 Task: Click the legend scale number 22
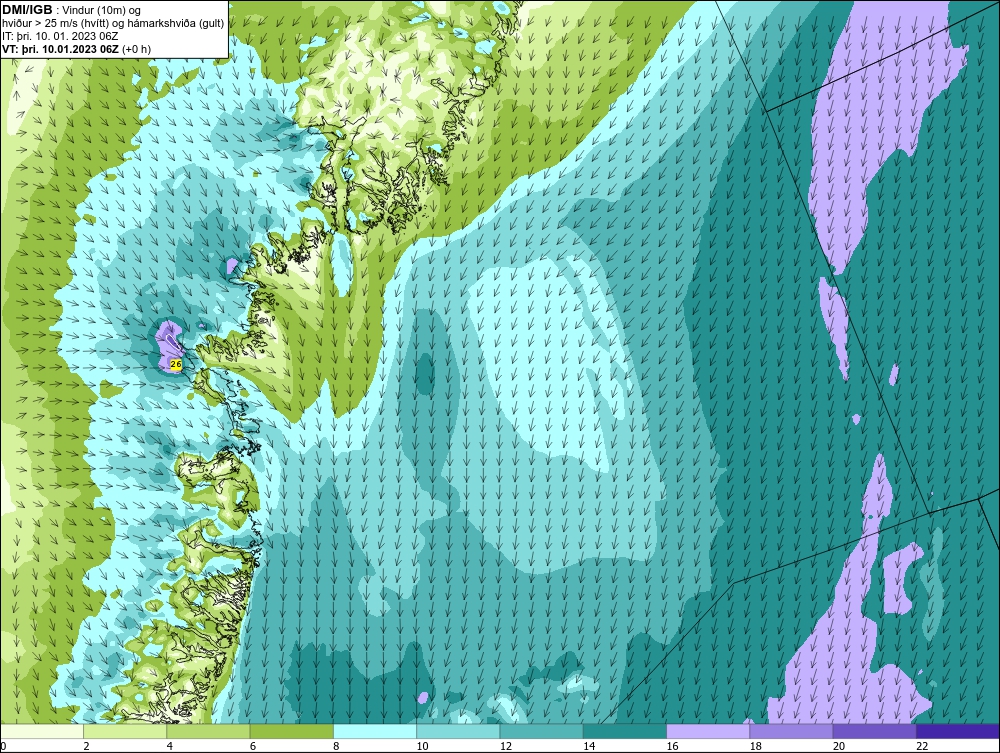click(x=922, y=747)
